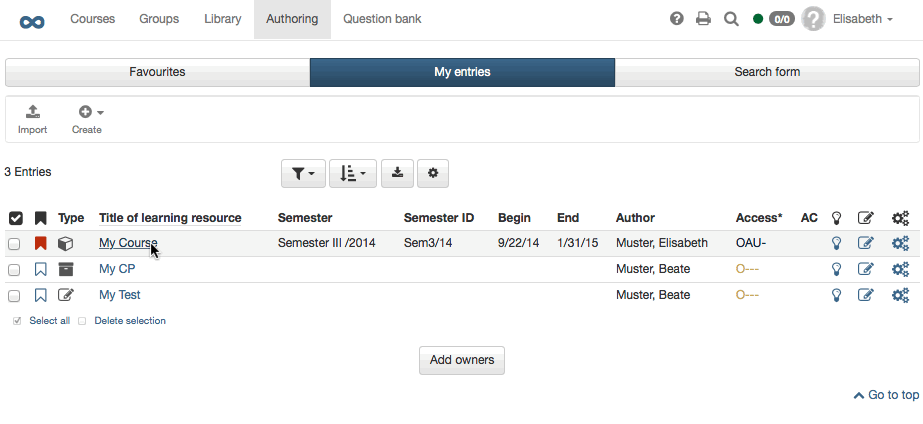The image size is (923, 424).
Task: Open the sort order dropdown
Action: click(352, 173)
